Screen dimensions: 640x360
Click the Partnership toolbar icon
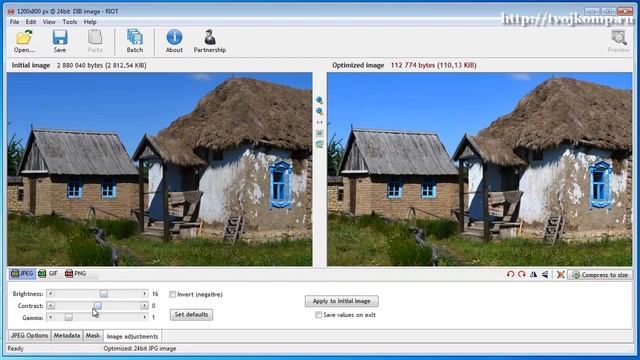(210, 41)
